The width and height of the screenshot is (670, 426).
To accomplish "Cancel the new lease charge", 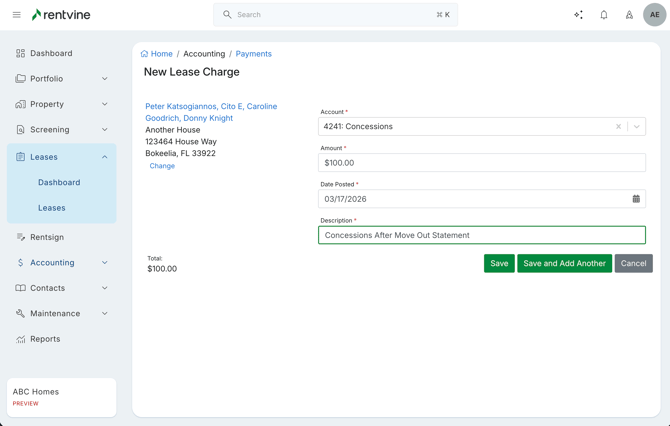I will click(x=633, y=264).
